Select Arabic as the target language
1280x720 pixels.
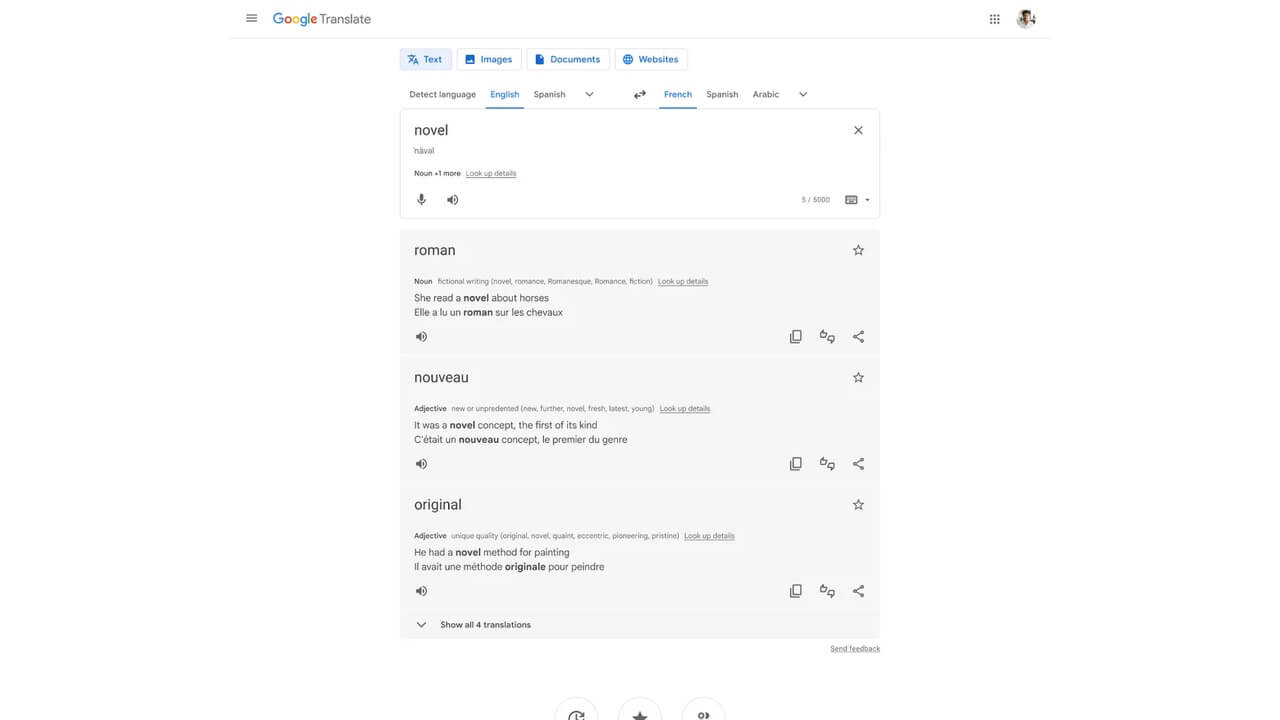tap(766, 94)
